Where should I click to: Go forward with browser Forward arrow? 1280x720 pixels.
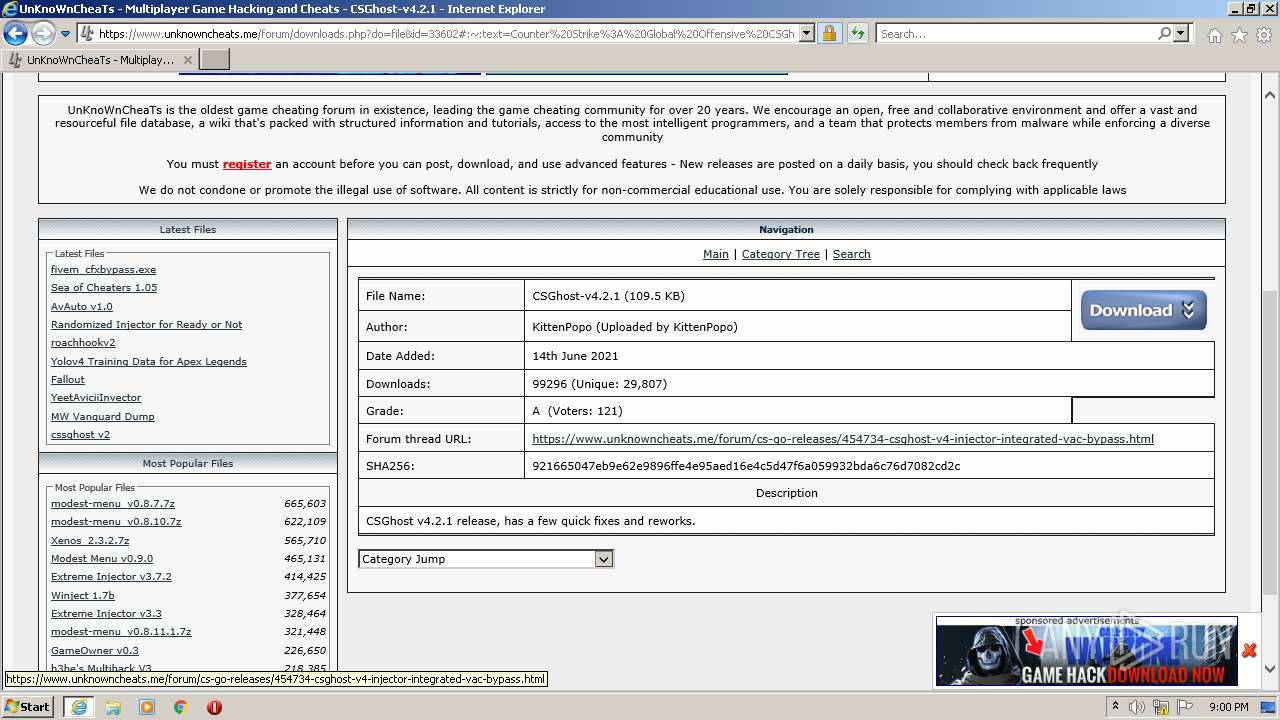click(x=43, y=33)
